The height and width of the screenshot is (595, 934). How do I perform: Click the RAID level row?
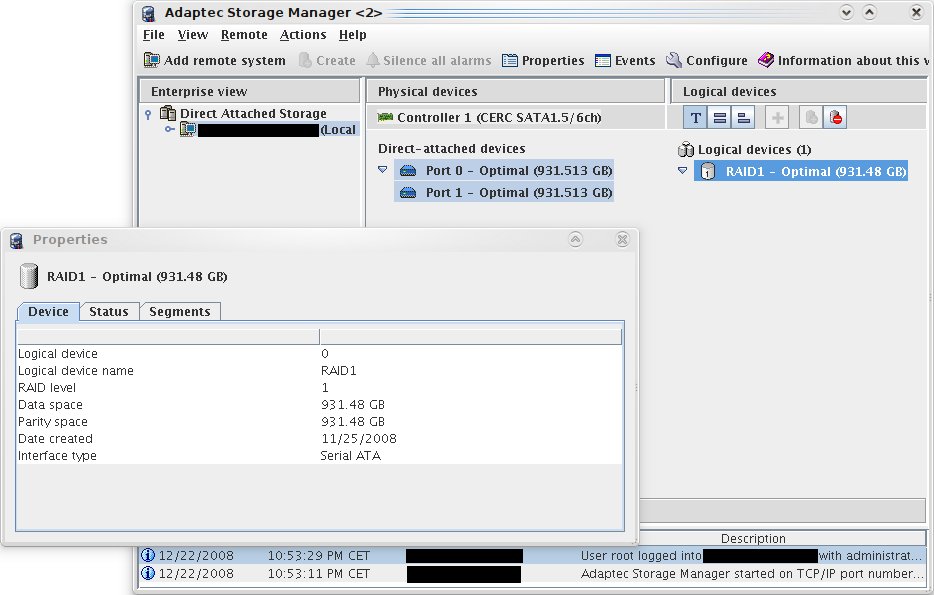[x=319, y=388]
